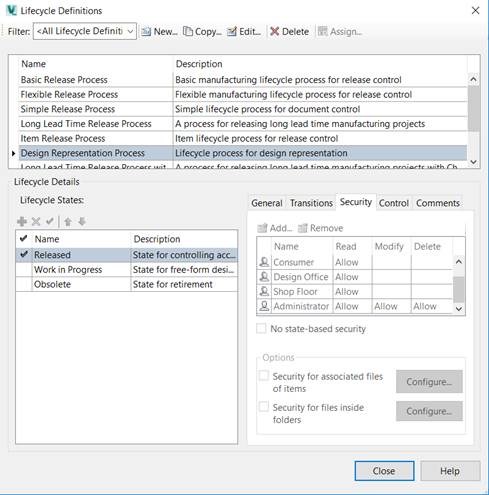Open the Control tab

[x=394, y=203]
